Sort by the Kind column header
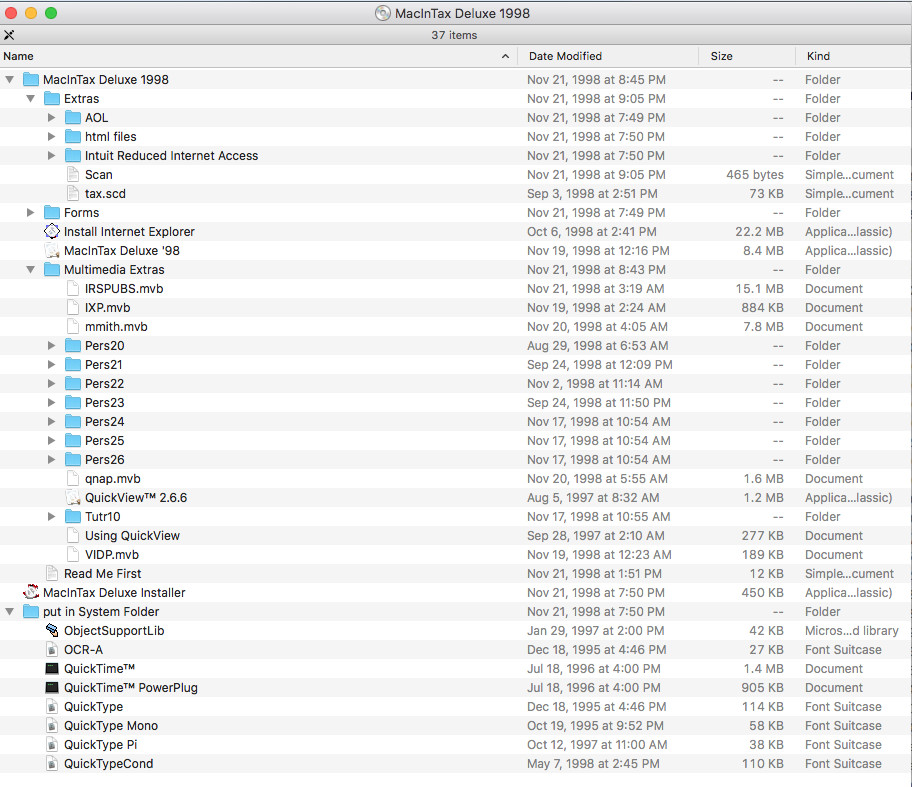The image size is (912, 787). tap(853, 56)
